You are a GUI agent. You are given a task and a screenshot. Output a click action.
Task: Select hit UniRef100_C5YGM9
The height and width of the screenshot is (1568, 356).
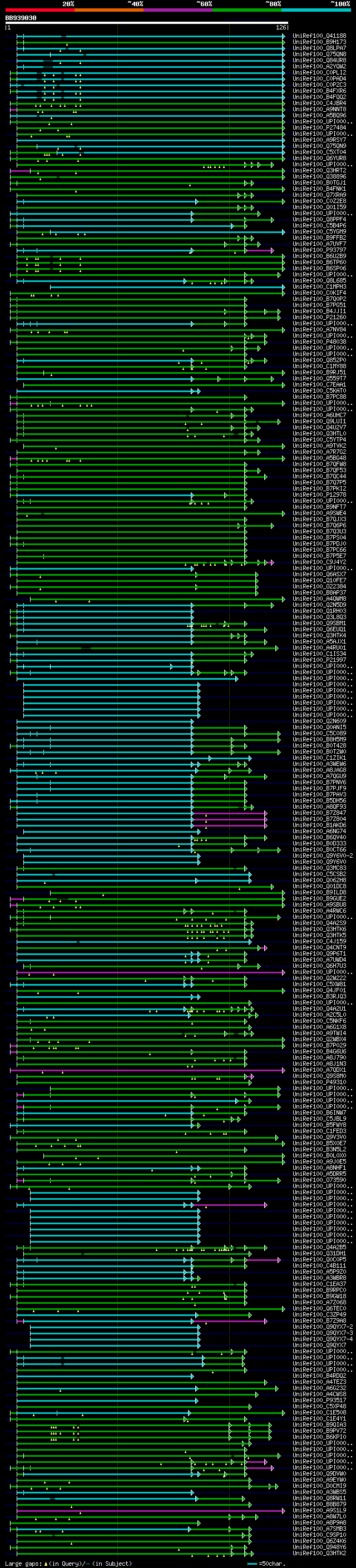(x=319, y=231)
